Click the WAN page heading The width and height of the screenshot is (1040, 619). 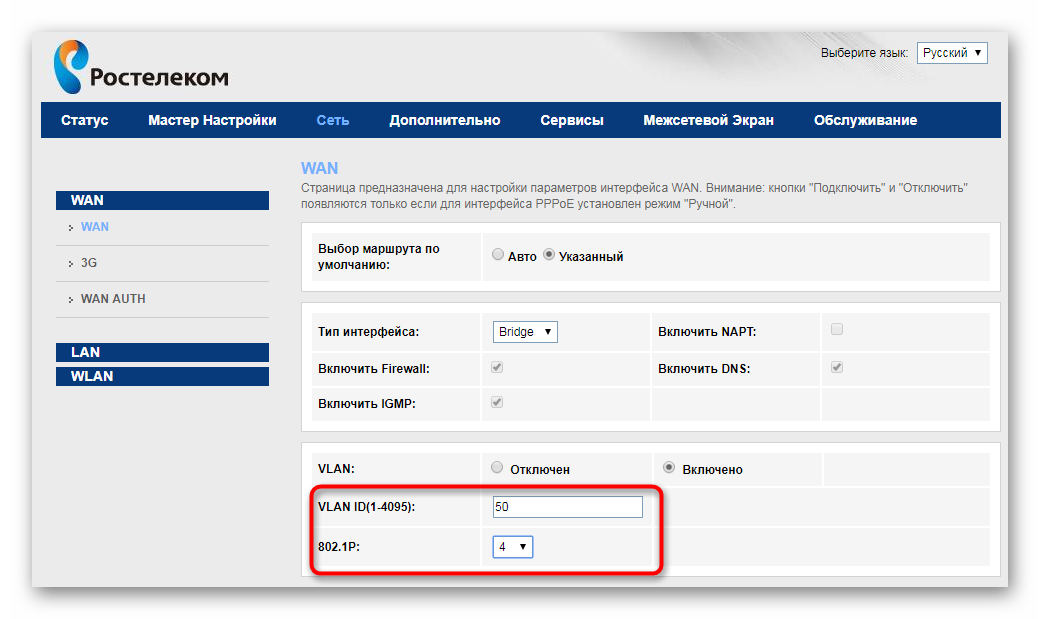coord(319,169)
